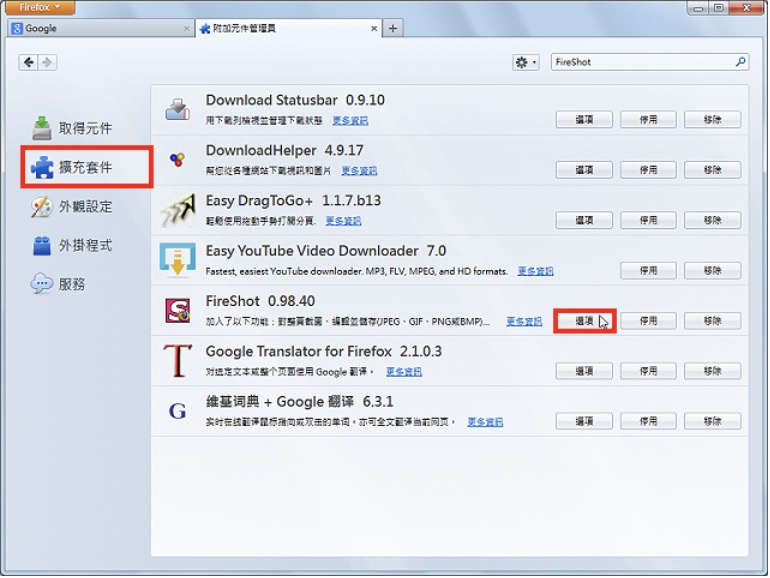Go forward with the forward arrow

(47, 62)
